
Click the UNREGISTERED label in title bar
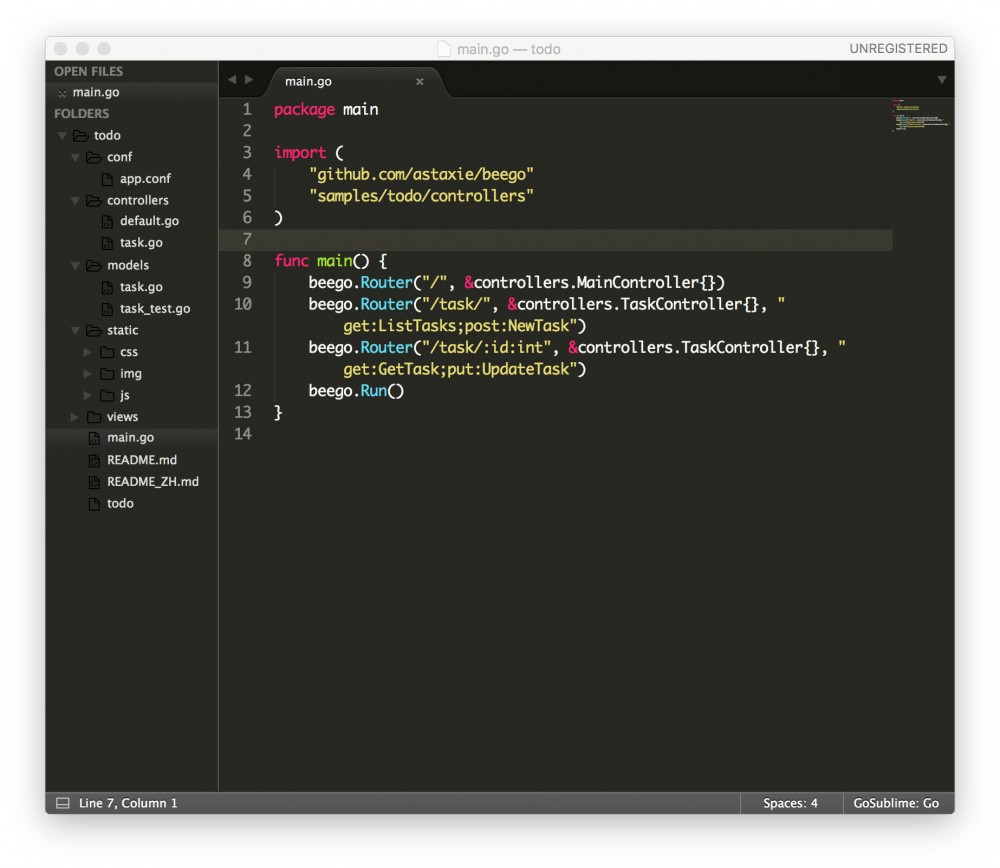pos(898,48)
